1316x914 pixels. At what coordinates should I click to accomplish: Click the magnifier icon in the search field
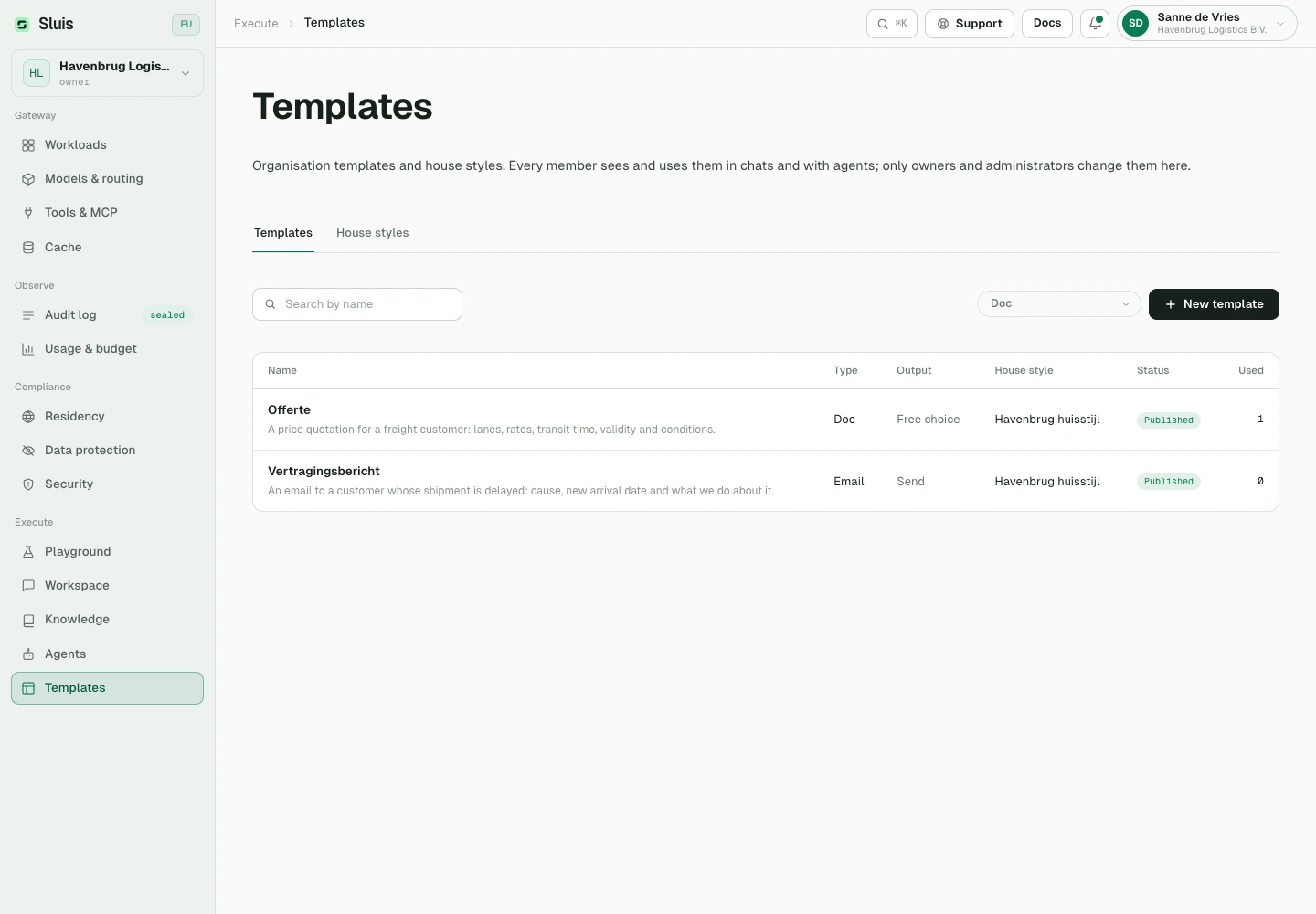coord(271,304)
